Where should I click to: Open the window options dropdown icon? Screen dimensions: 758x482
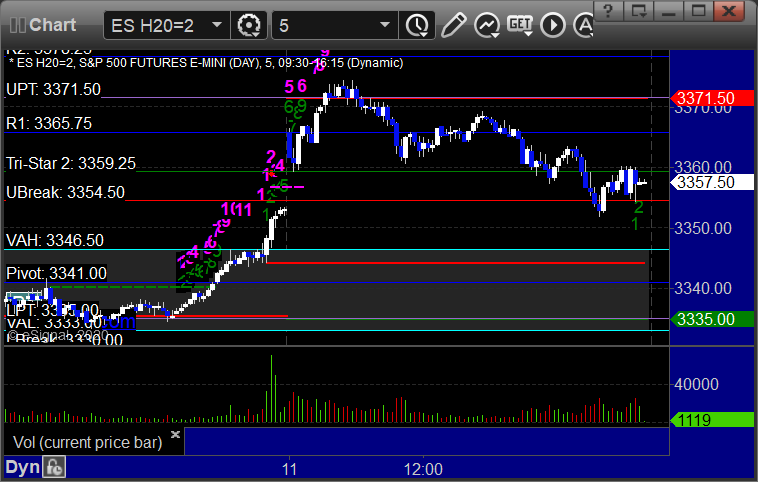coord(638,11)
